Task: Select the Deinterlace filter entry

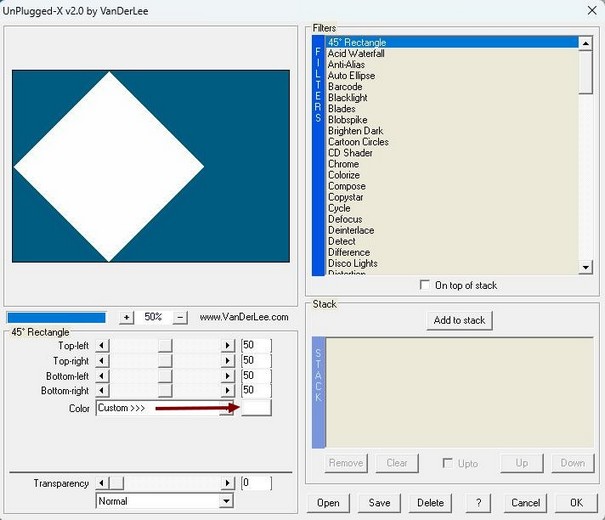Action: (349, 230)
